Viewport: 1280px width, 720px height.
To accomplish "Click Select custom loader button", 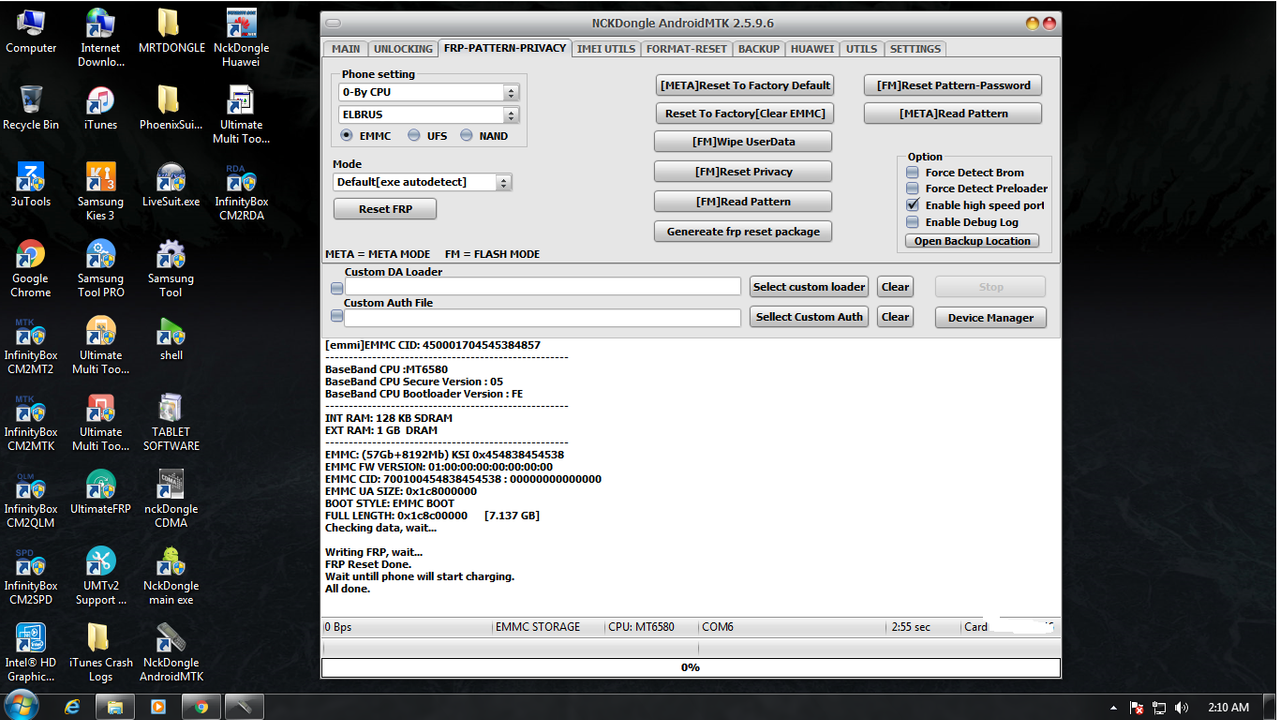I will point(809,287).
